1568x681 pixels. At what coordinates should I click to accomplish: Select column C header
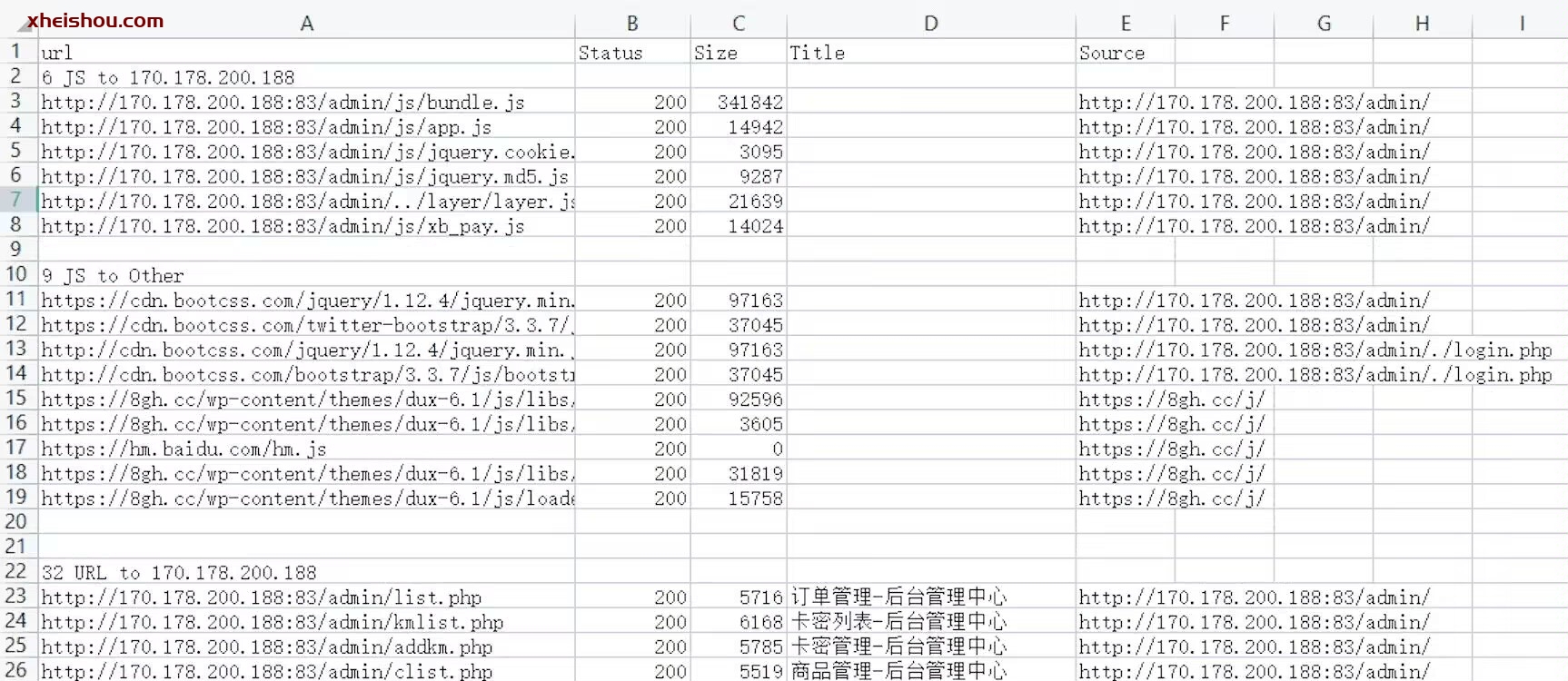coord(739,24)
